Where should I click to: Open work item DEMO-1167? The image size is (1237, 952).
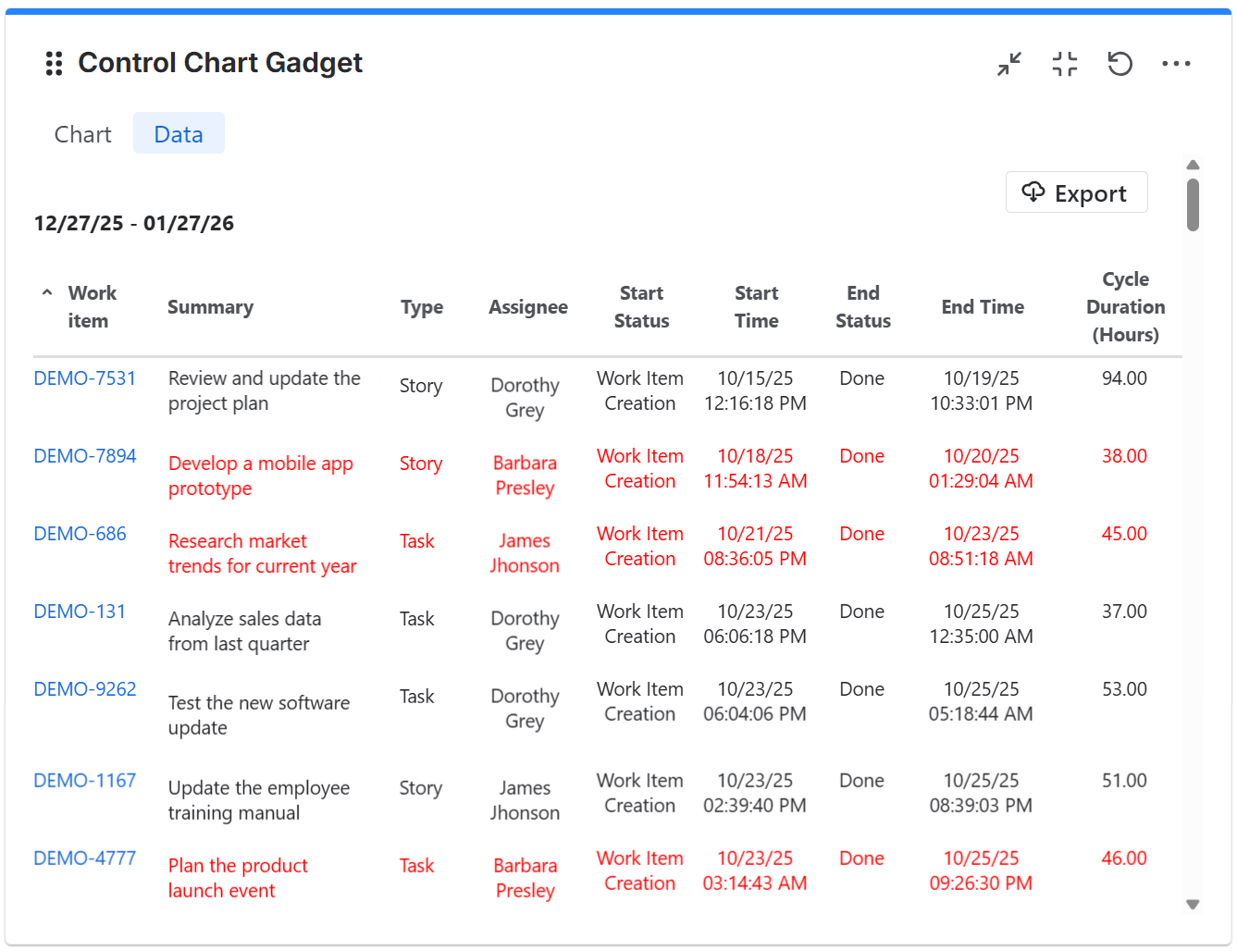point(84,780)
